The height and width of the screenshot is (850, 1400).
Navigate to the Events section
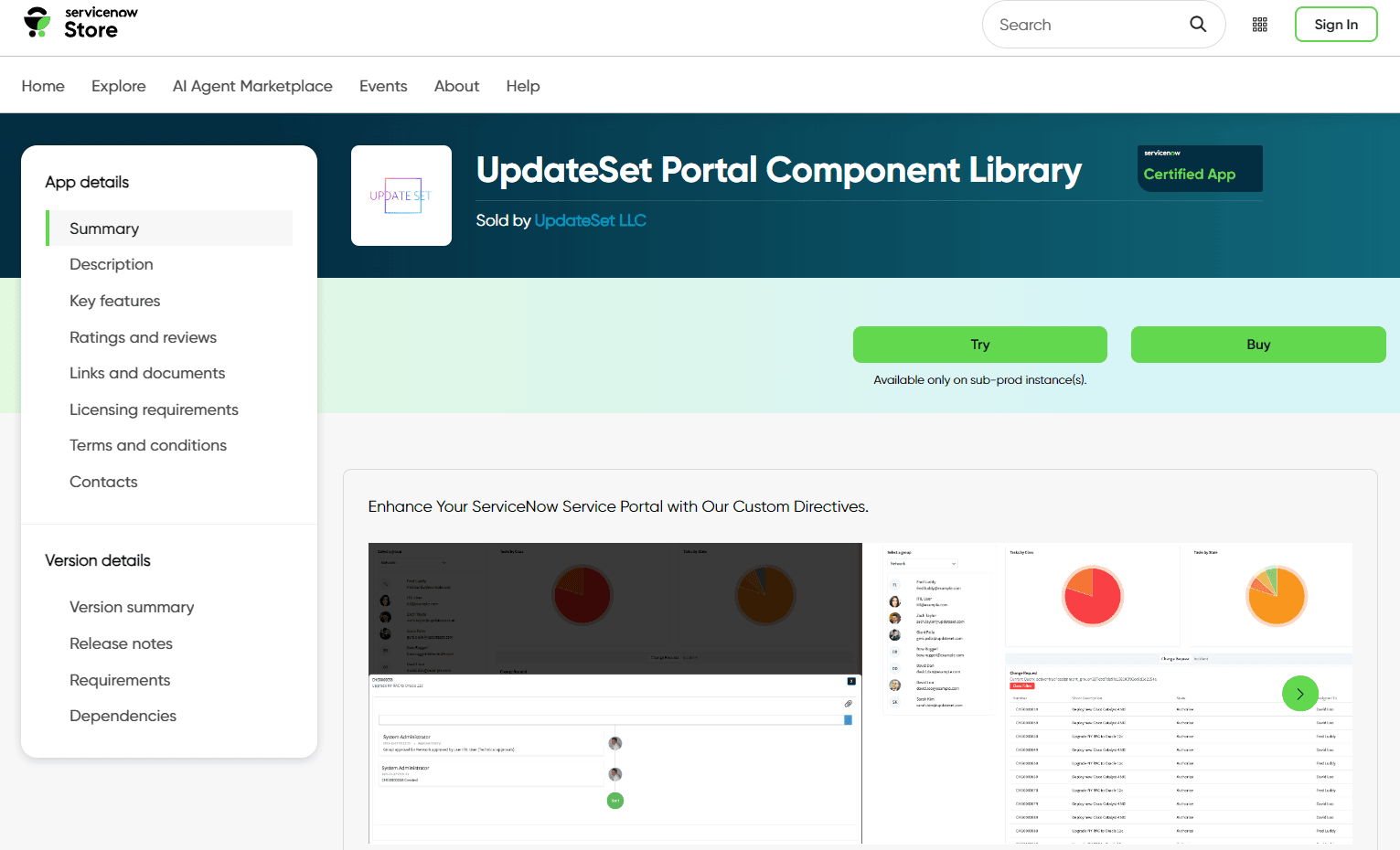tap(383, 85)
